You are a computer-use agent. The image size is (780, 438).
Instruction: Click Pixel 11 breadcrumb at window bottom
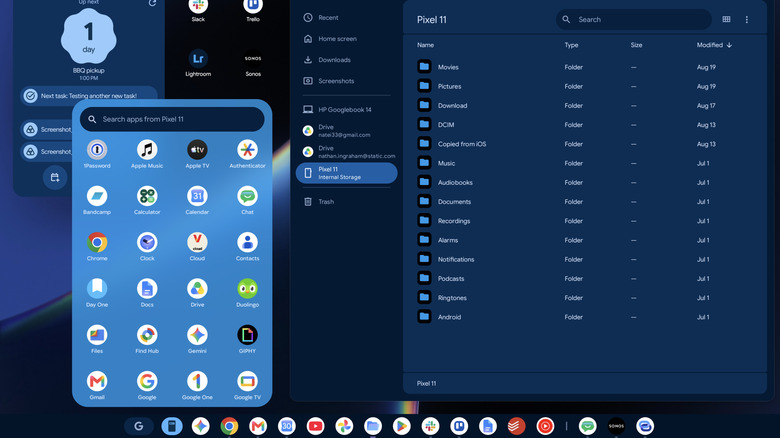[x=426, y=383]
